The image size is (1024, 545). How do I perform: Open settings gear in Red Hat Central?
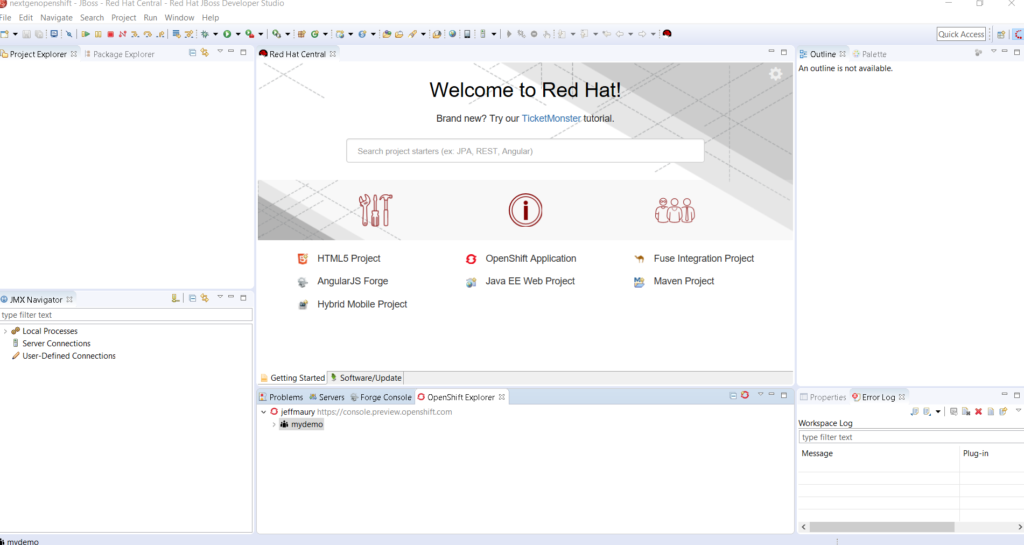(775, 74)
